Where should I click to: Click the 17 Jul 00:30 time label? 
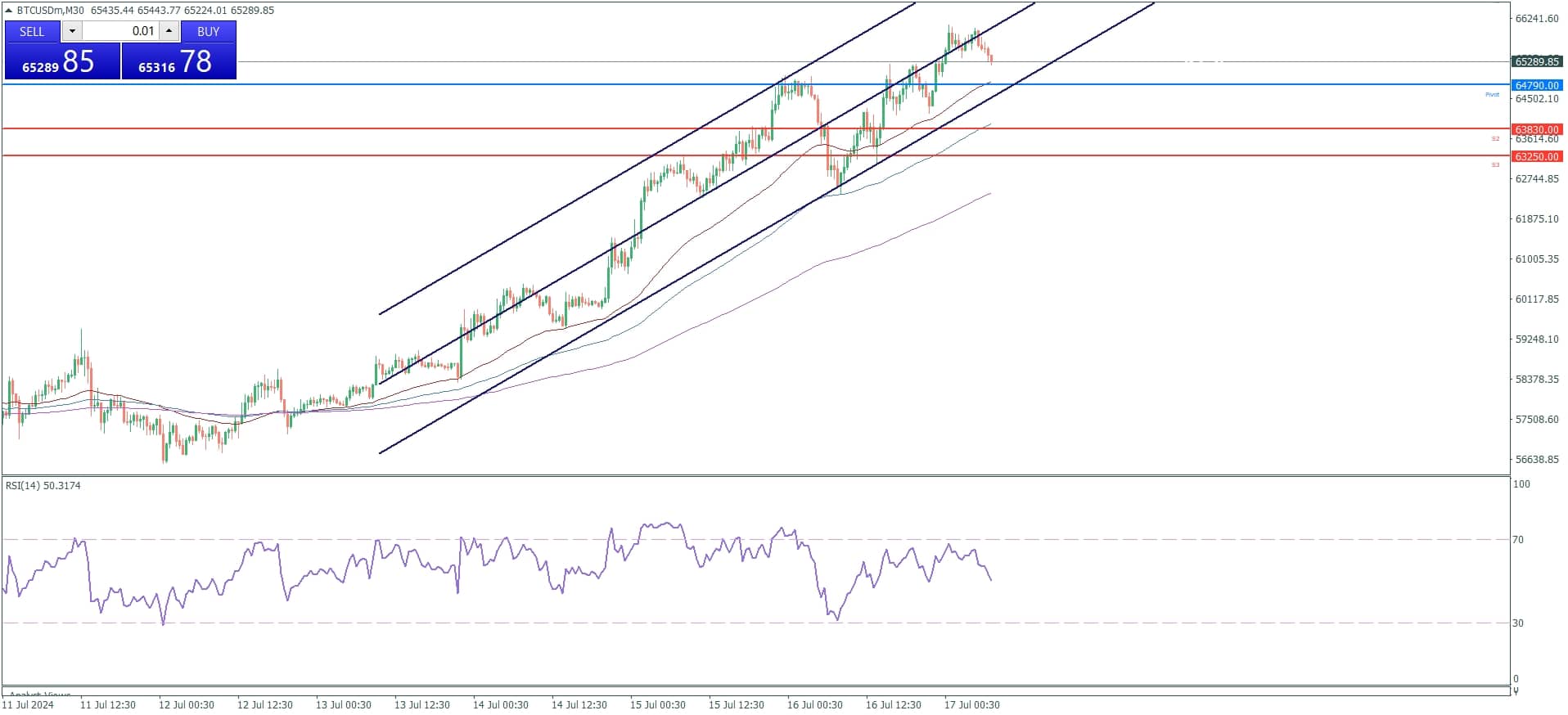click(972, 705)
